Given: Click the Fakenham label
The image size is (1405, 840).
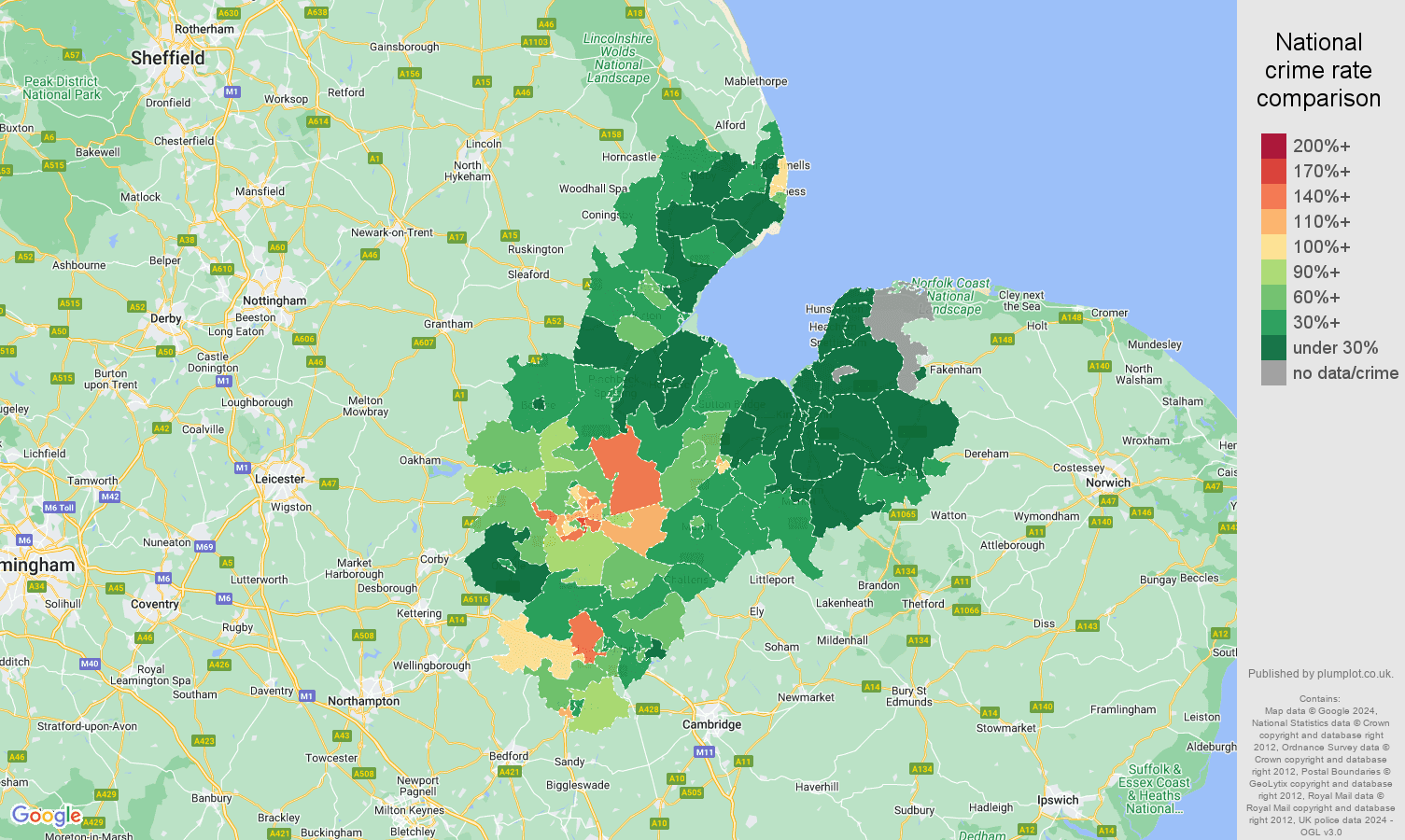Looking at the screenshot, I should click(956, 370).
